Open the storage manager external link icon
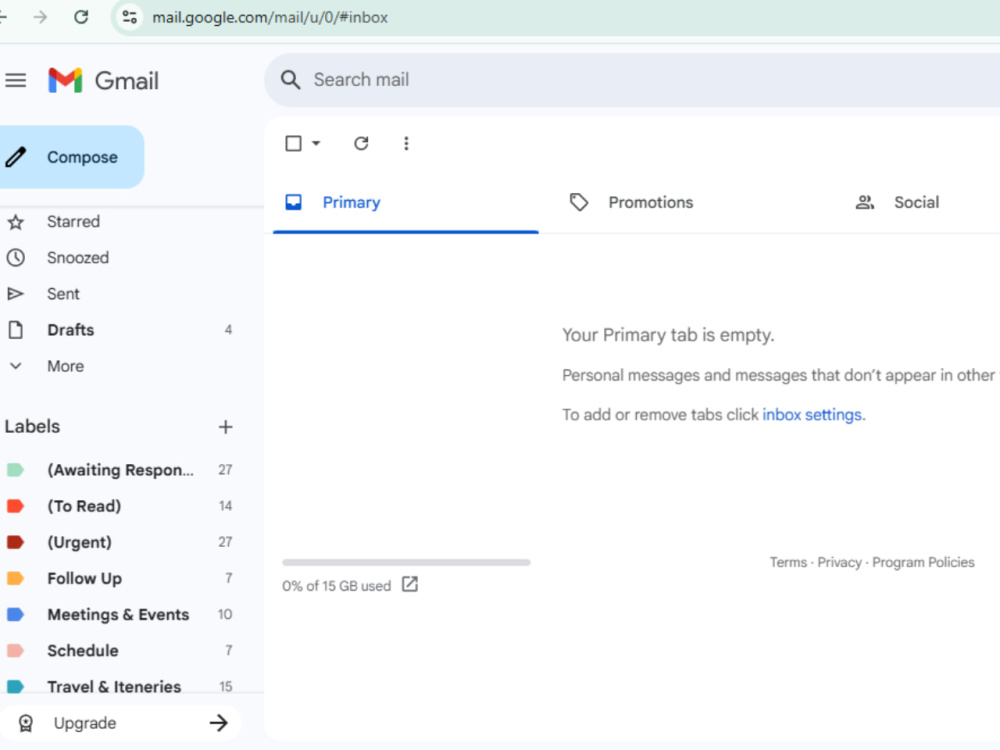The width and height of the screenshot is (1000, 750). [410, 585]
